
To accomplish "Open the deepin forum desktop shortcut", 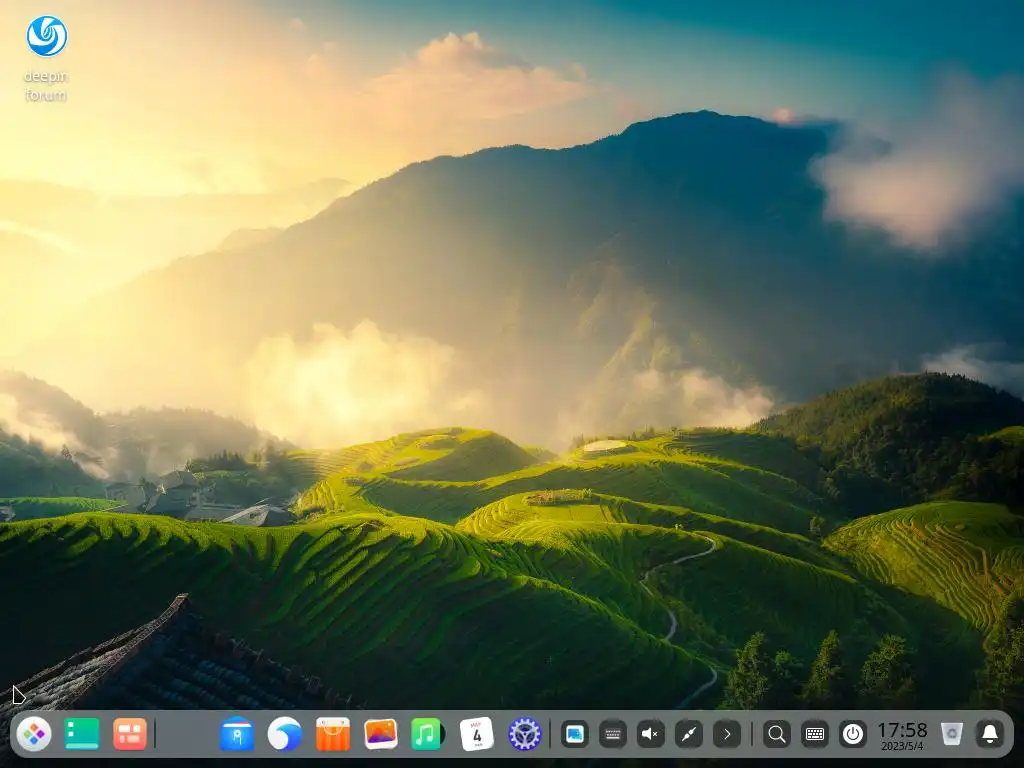I will [x=46, y=57].
